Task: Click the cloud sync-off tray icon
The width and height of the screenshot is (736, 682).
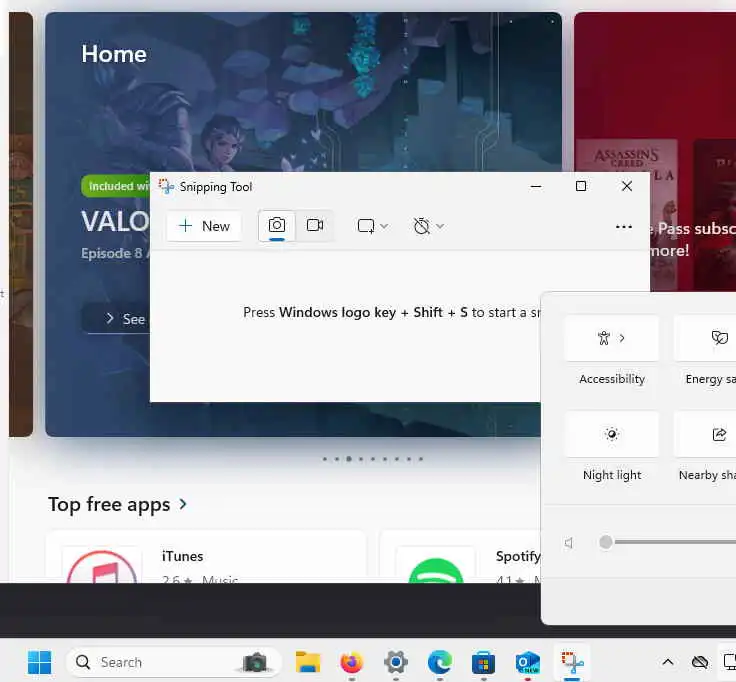Action: (700, 662)
